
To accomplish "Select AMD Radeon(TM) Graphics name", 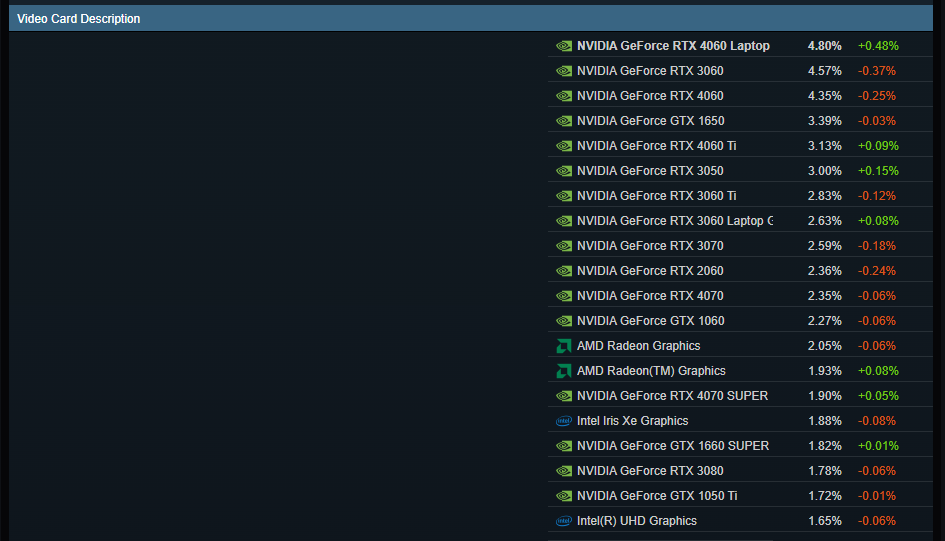I will pos(651,371).
